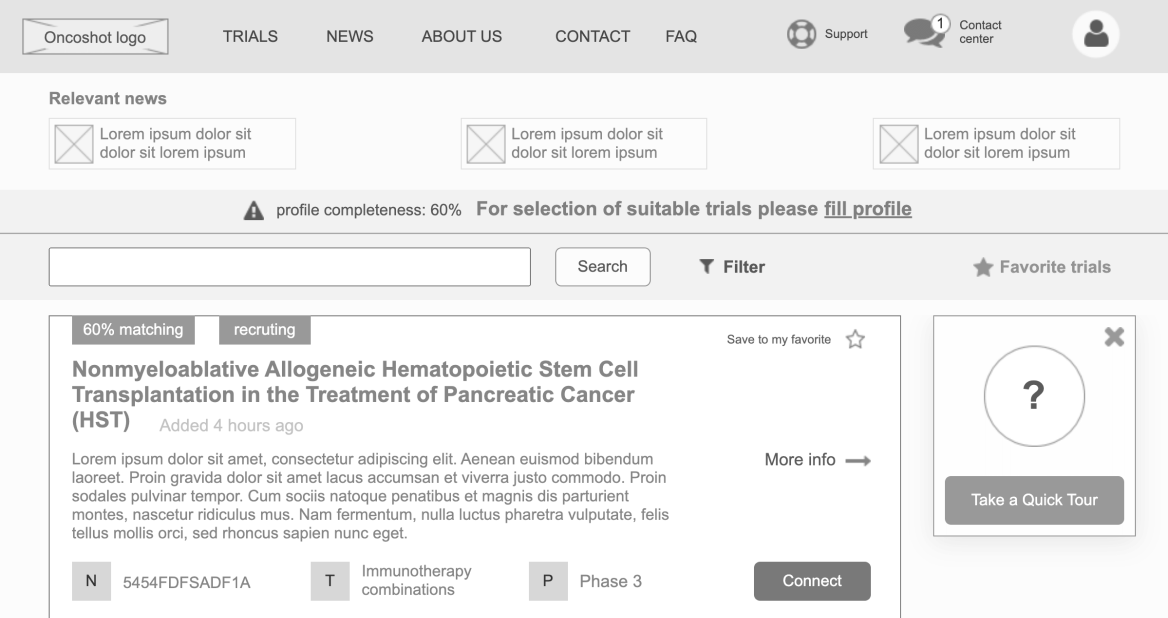The image size is (1168, 618).
Task: Open the TRIALS menu item
Action: [x=250, y=36]
